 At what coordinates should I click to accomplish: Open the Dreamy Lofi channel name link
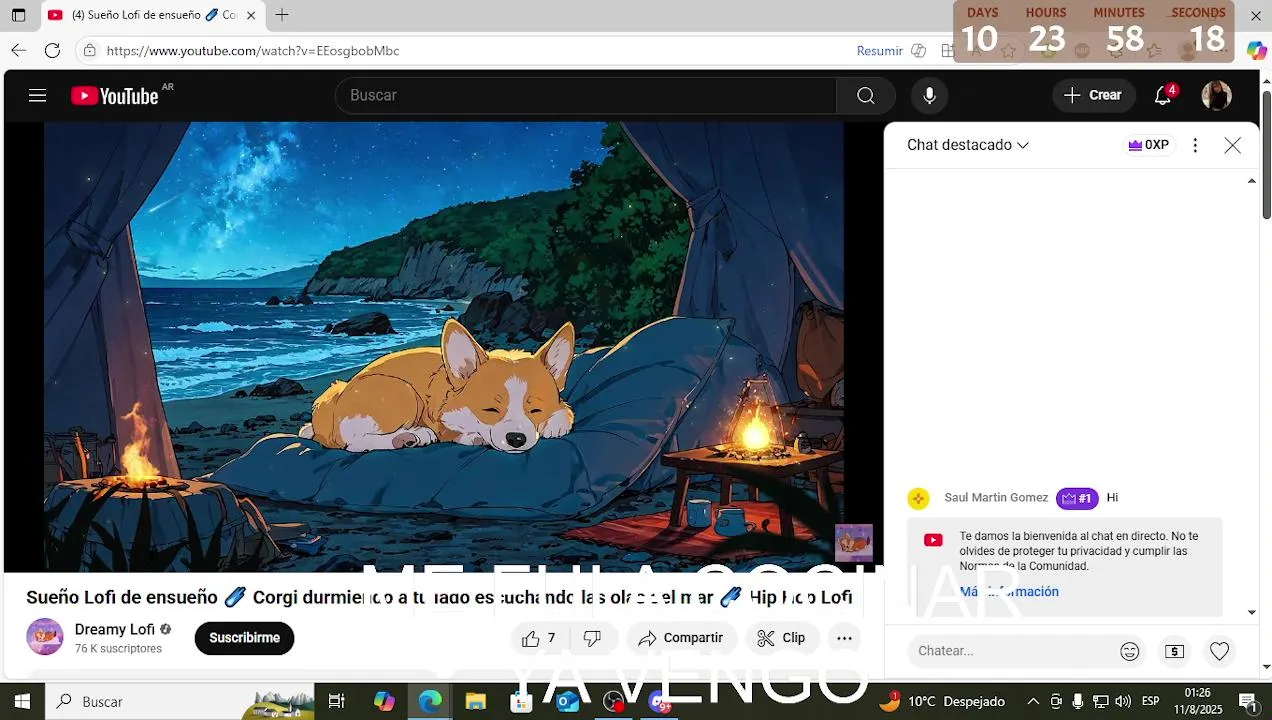pyautogui.click(x=115, y=629)
